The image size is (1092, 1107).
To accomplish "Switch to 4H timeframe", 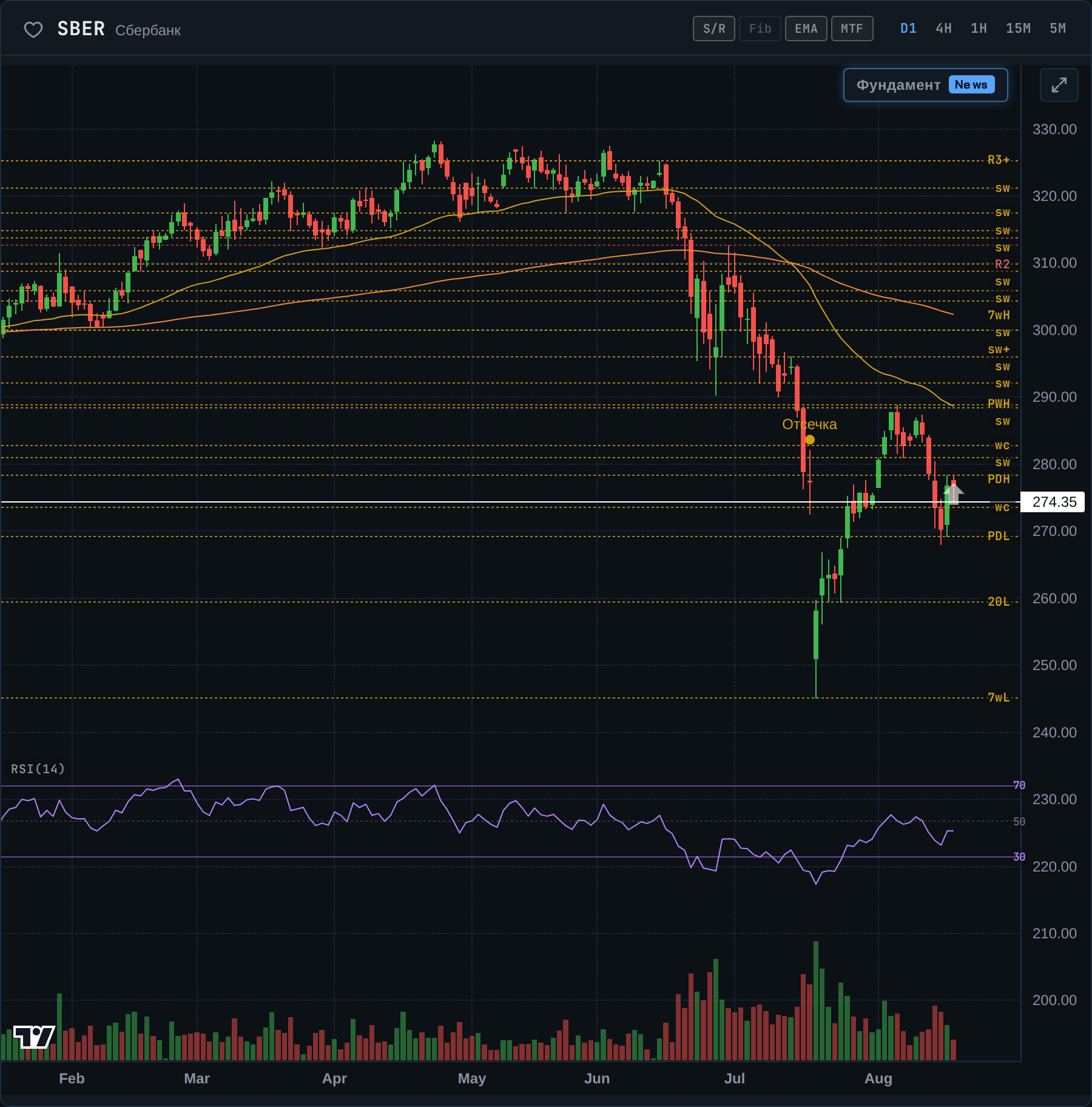I will point(943,29).
